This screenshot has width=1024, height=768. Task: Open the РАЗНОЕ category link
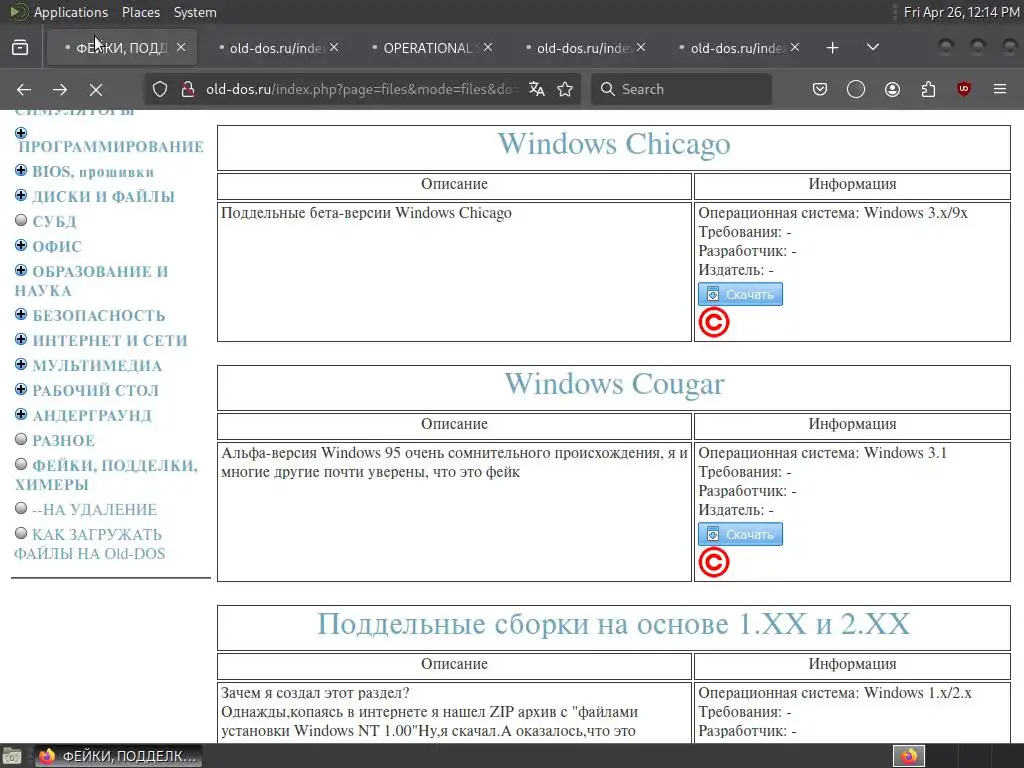pos(63,441)
